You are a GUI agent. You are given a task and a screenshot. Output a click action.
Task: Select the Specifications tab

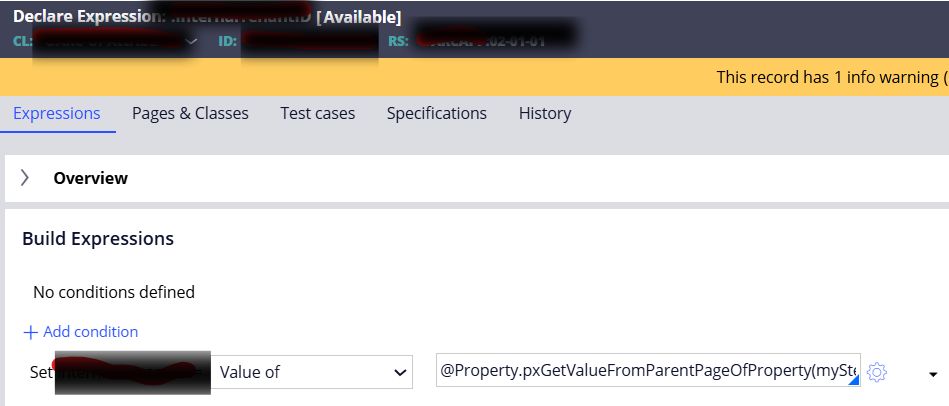437,113
